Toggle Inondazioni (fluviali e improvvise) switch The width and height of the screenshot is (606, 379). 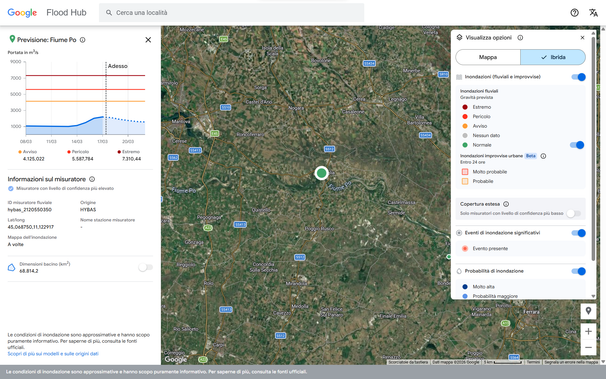pos(579,77)
